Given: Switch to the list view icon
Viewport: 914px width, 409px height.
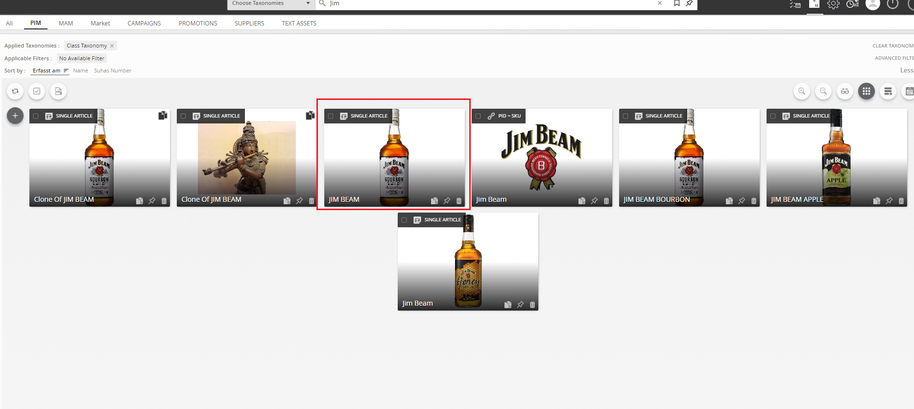Looking at the screenshot, I should click(888, 91).
